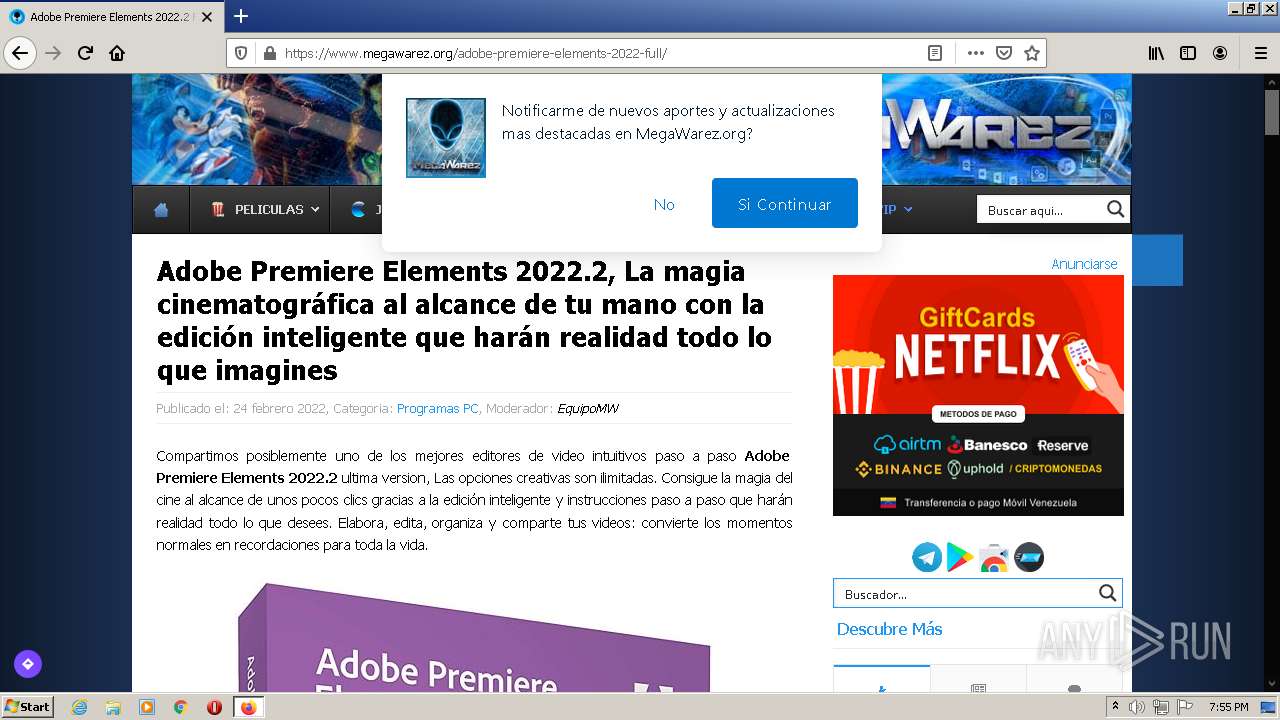Click the MegaWarez home icon in navbar
The height and width of the screenshot is (720, 1280).
pos(161,210)
